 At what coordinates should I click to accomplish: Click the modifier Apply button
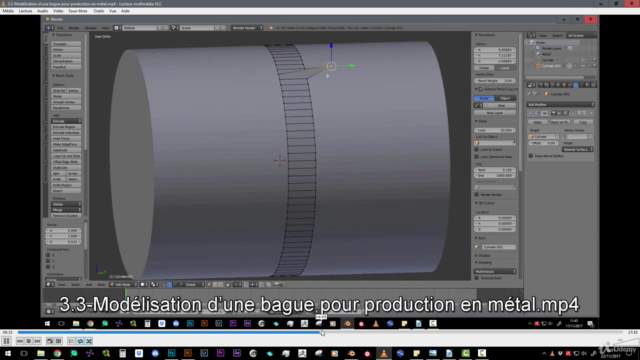tap(538, 122)
